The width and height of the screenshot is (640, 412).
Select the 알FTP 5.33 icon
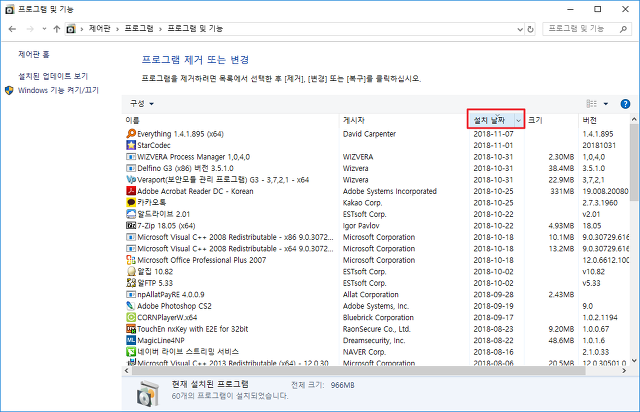click(x=131, y=283)
